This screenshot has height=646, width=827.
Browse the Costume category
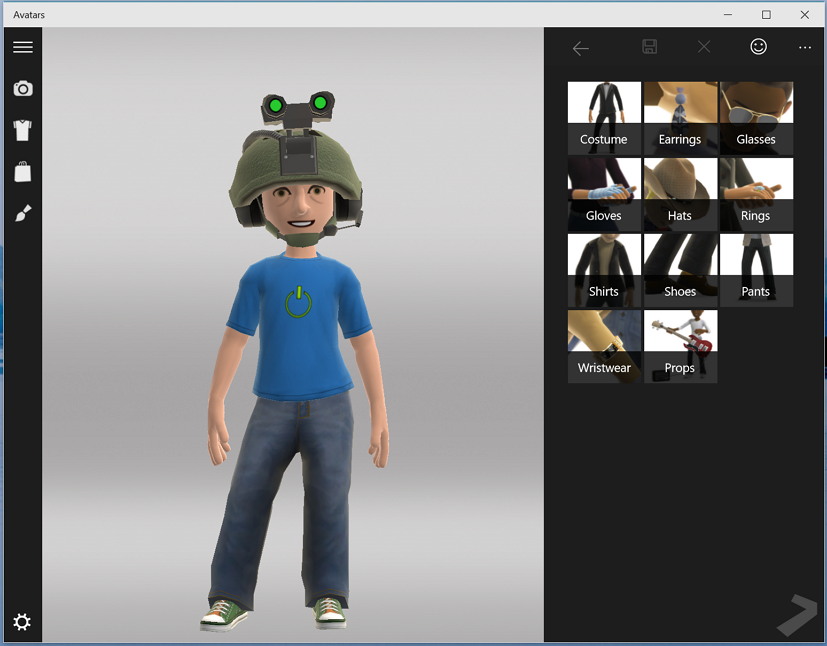(604, 117)
